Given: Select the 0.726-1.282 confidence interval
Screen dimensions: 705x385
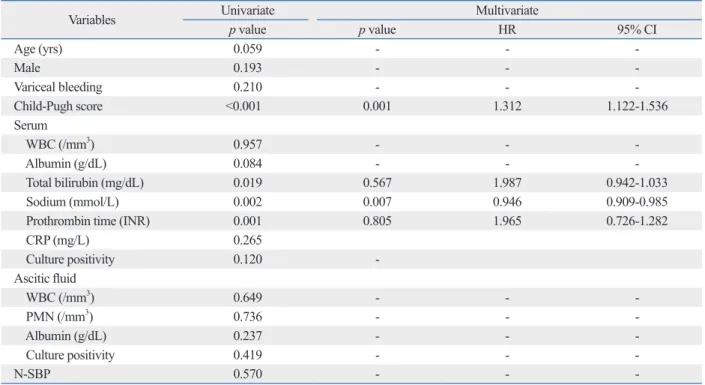Looking at the screenshot, I should [637, 221].
